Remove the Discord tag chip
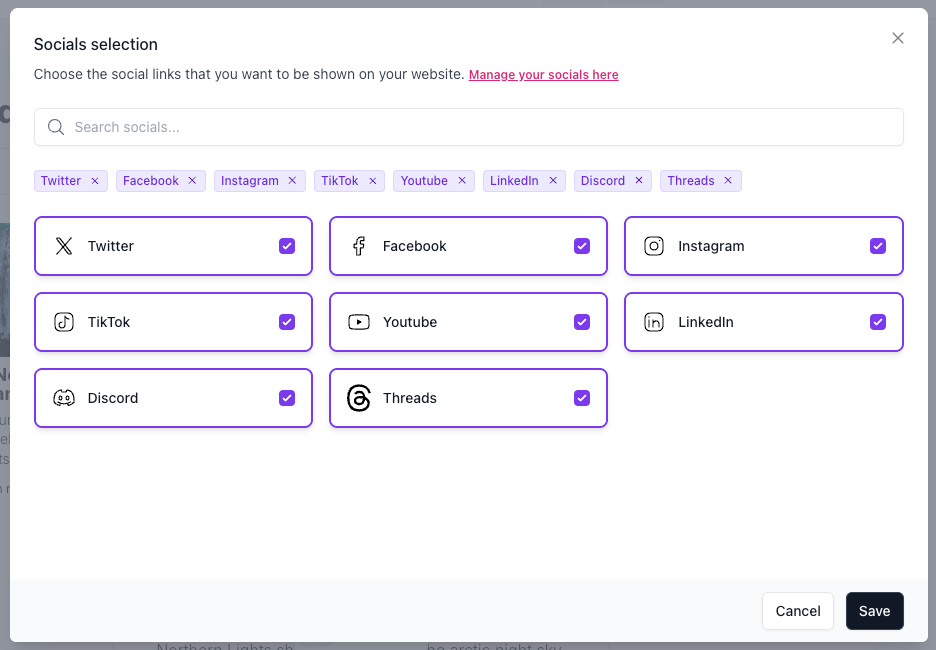This screenshot has width=936, height=650. (639, 181)
